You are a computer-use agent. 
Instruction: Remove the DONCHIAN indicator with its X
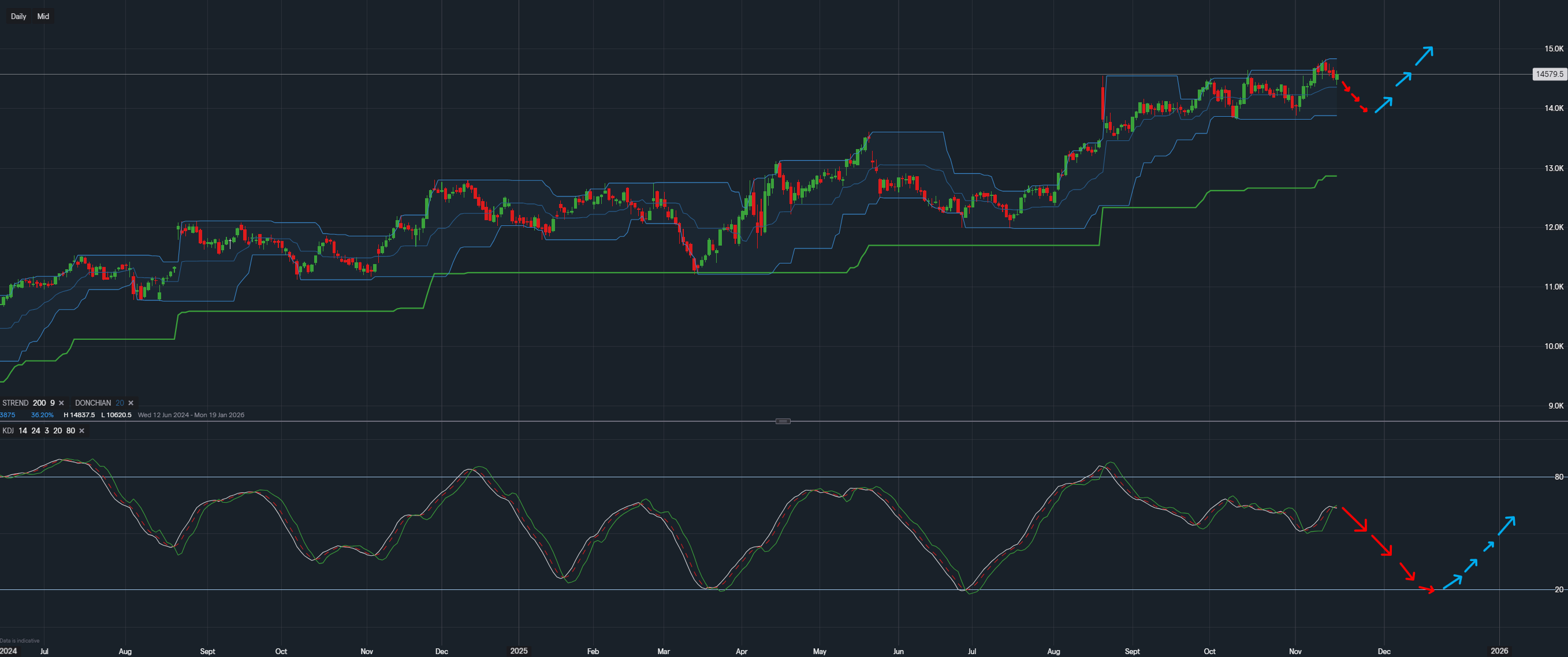[x=131, y=403]
